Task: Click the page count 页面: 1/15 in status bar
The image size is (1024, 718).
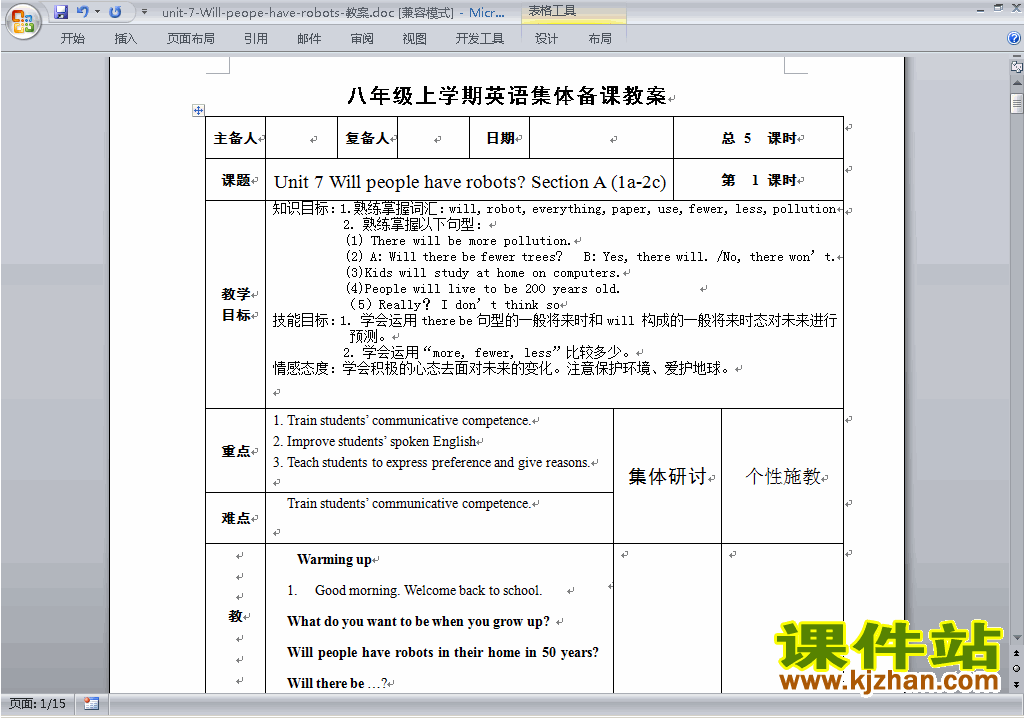Action: point(37,704)
